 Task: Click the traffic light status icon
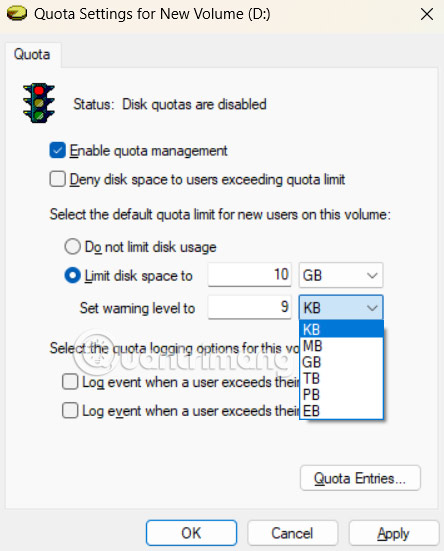tap(39, 103)
